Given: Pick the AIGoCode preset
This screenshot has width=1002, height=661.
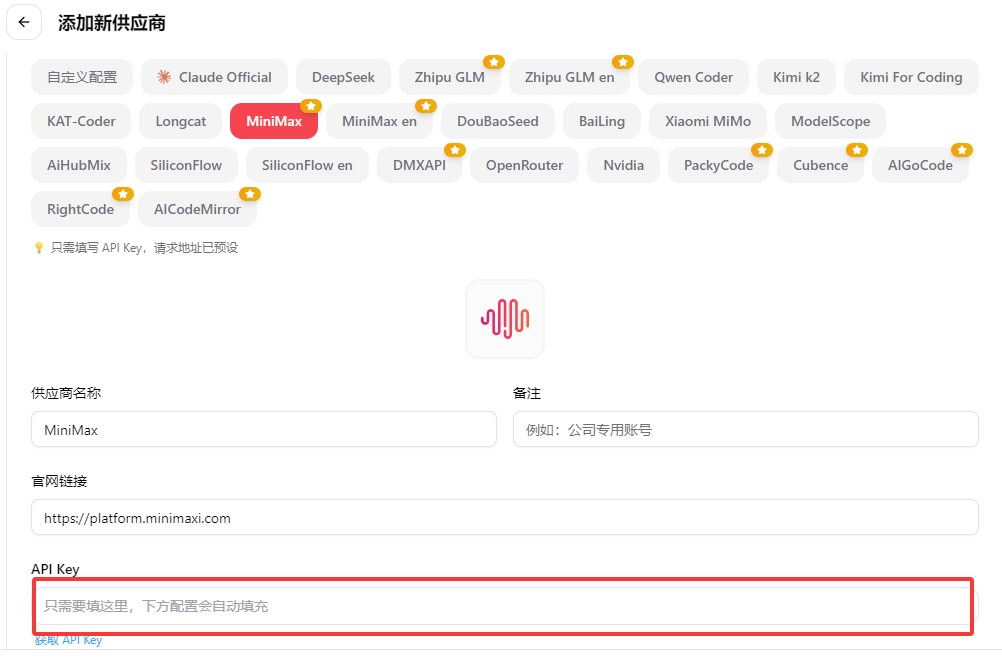Looking at the screenshot, I should [920, 166].
